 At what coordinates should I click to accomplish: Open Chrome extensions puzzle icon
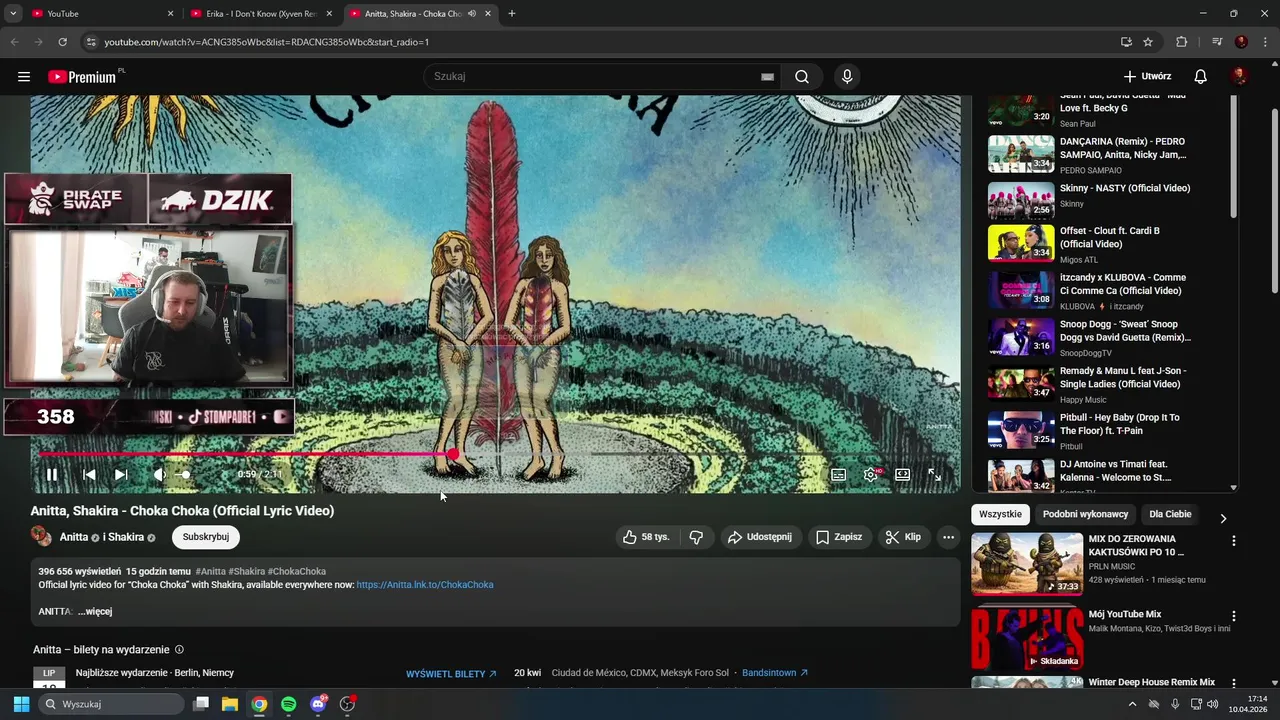[x=1182, y=42]
